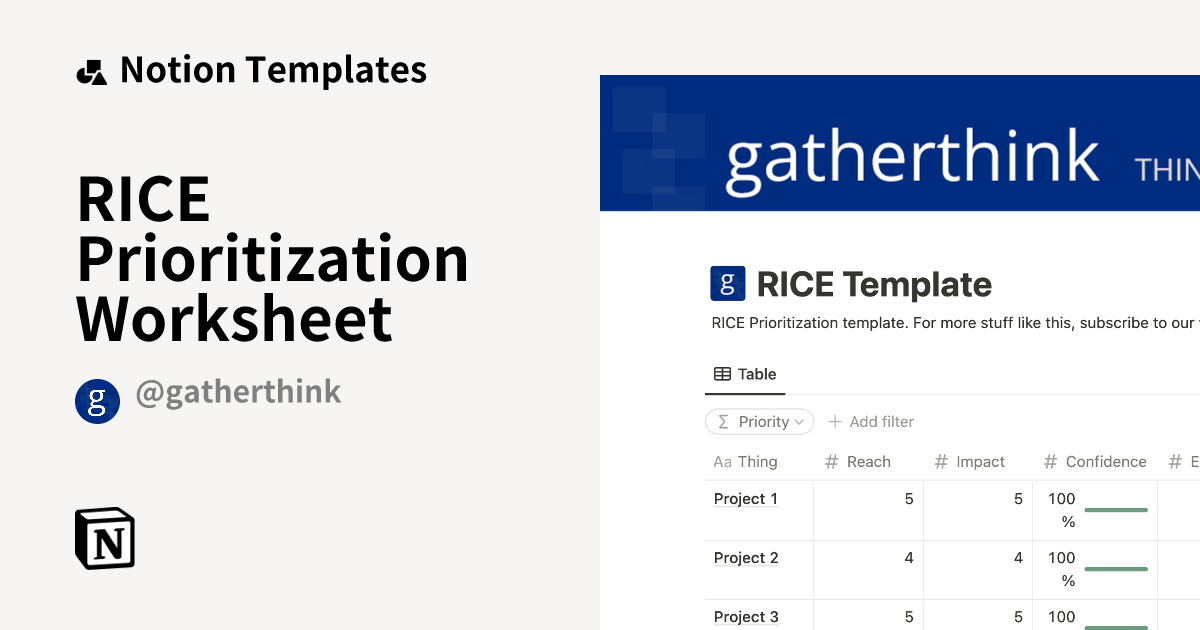Select the @gatherthink avatar badge

[x=97, y=401]
